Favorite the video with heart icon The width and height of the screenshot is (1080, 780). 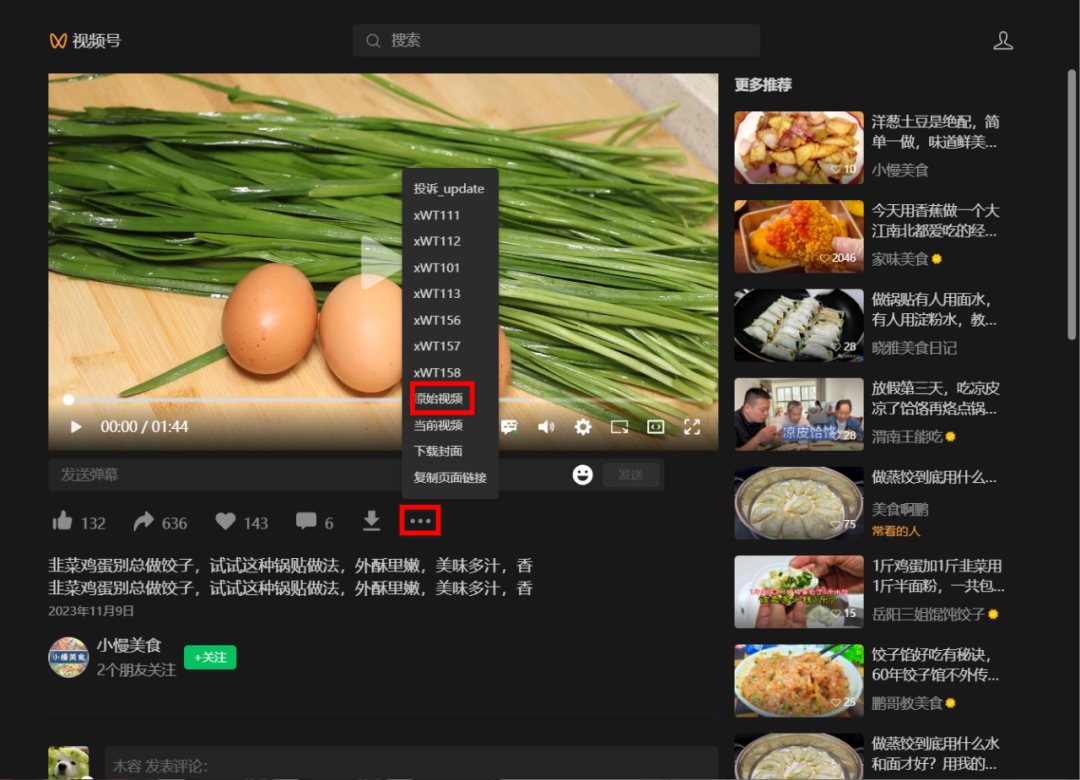[x=225, y=522]
